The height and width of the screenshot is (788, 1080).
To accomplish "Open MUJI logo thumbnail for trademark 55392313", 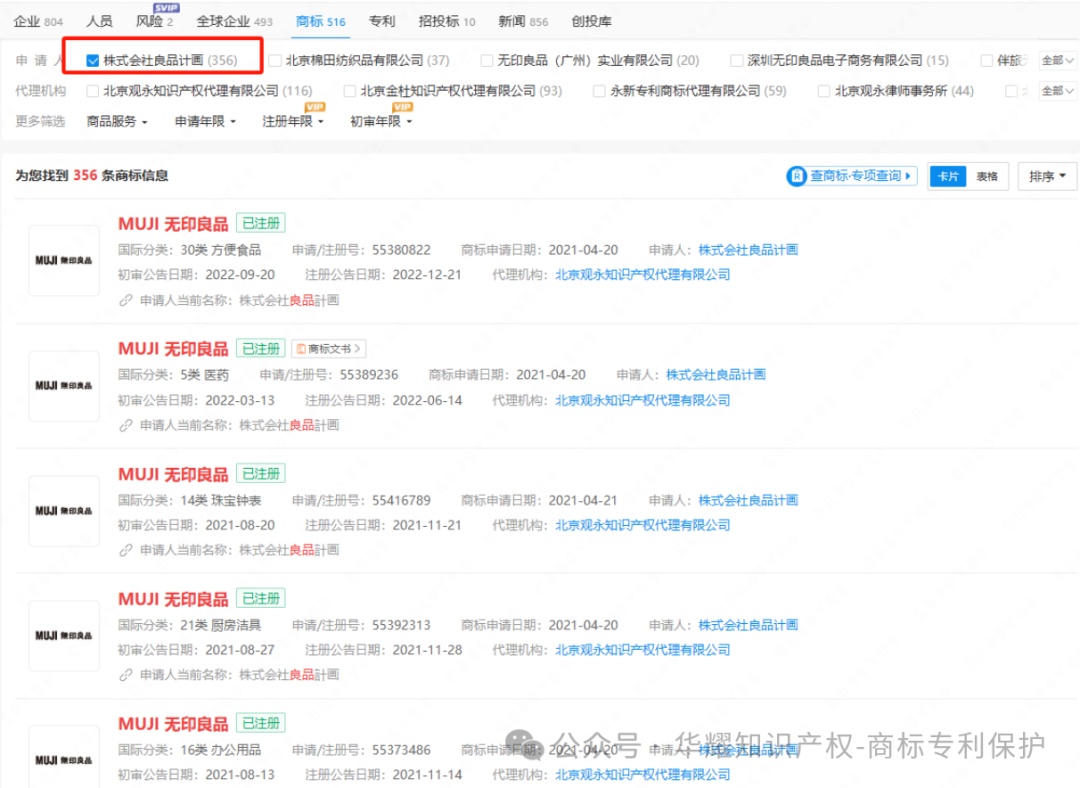I will [64, 635].
